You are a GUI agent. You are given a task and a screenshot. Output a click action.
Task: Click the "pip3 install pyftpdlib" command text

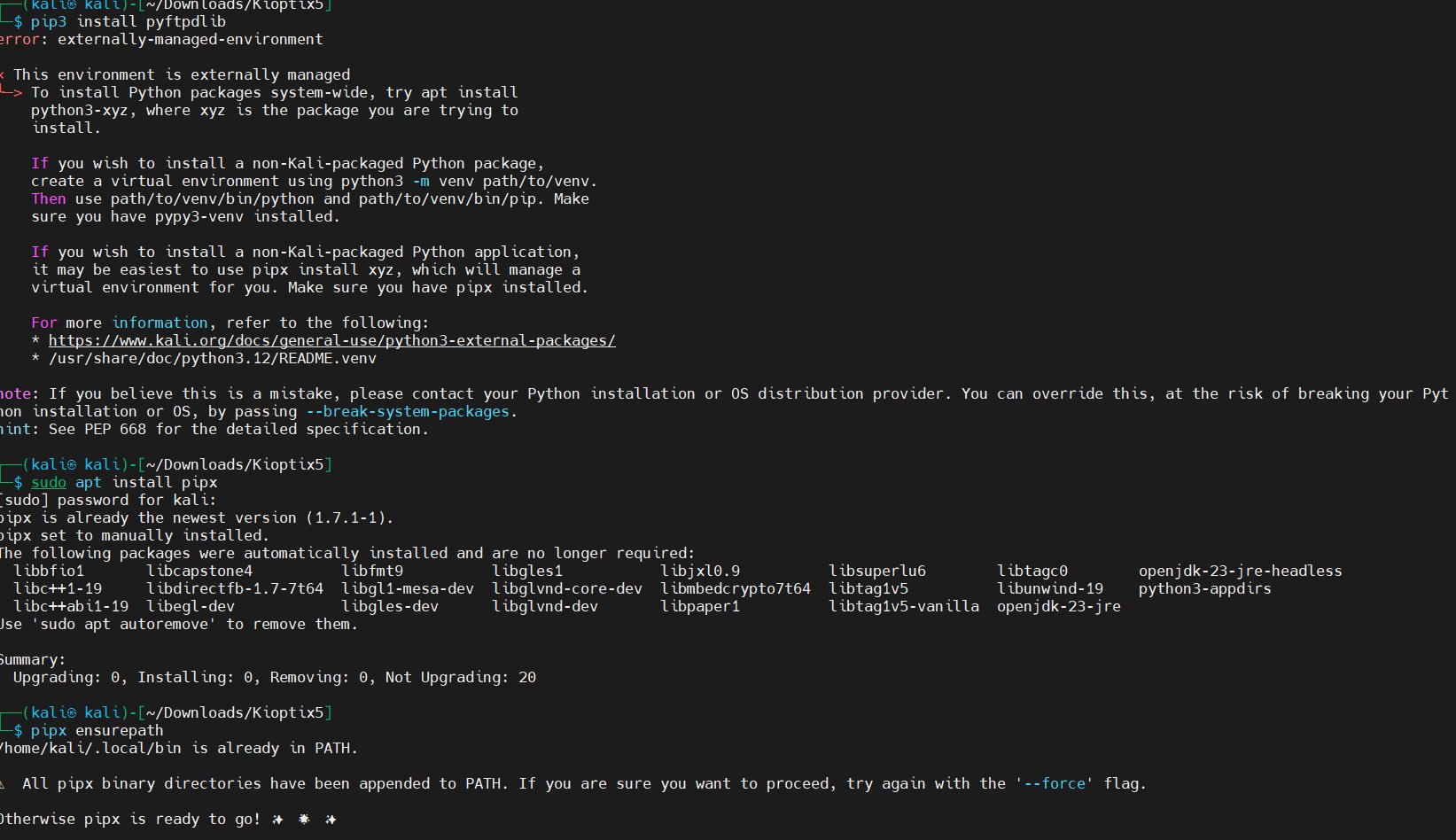coord(128,21)
